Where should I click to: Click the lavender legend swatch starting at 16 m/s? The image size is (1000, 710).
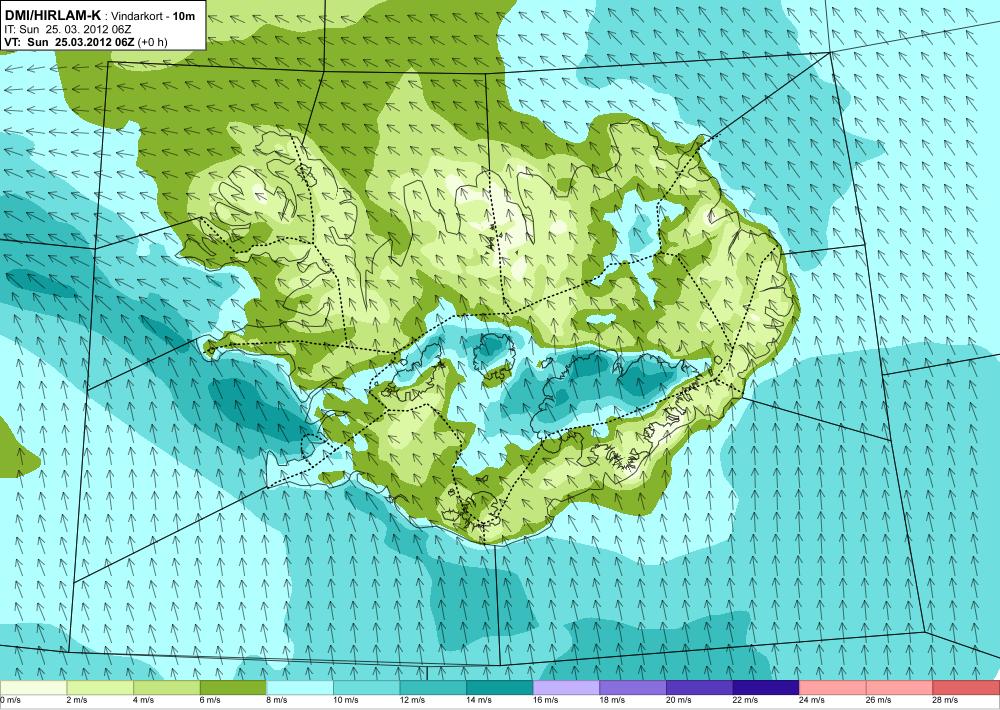566,688
